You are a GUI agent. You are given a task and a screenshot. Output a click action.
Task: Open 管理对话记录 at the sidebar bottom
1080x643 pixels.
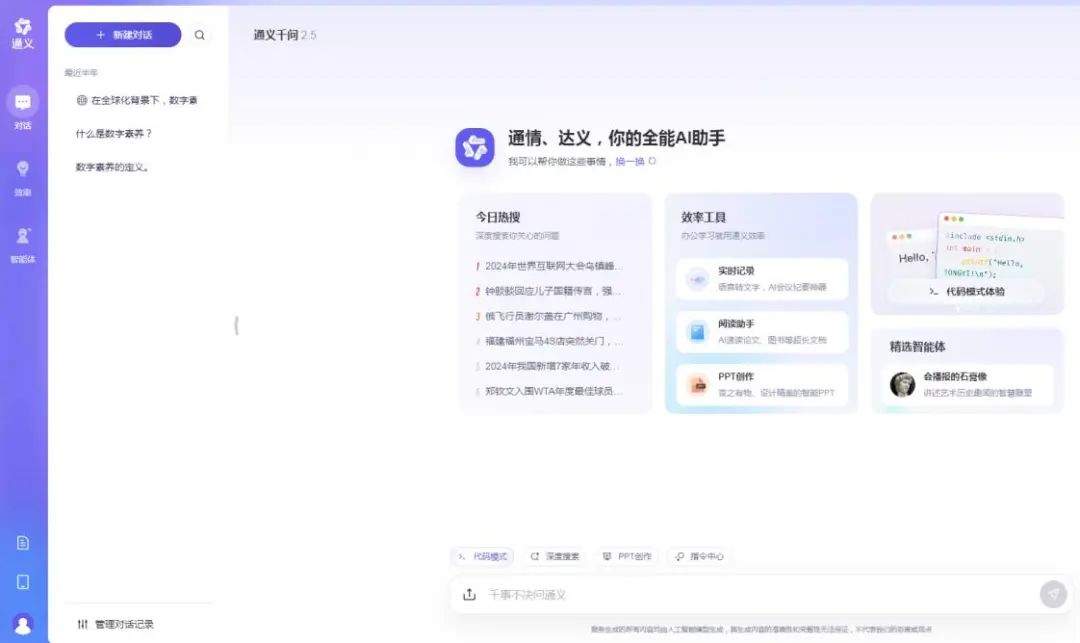pos(116,624)
